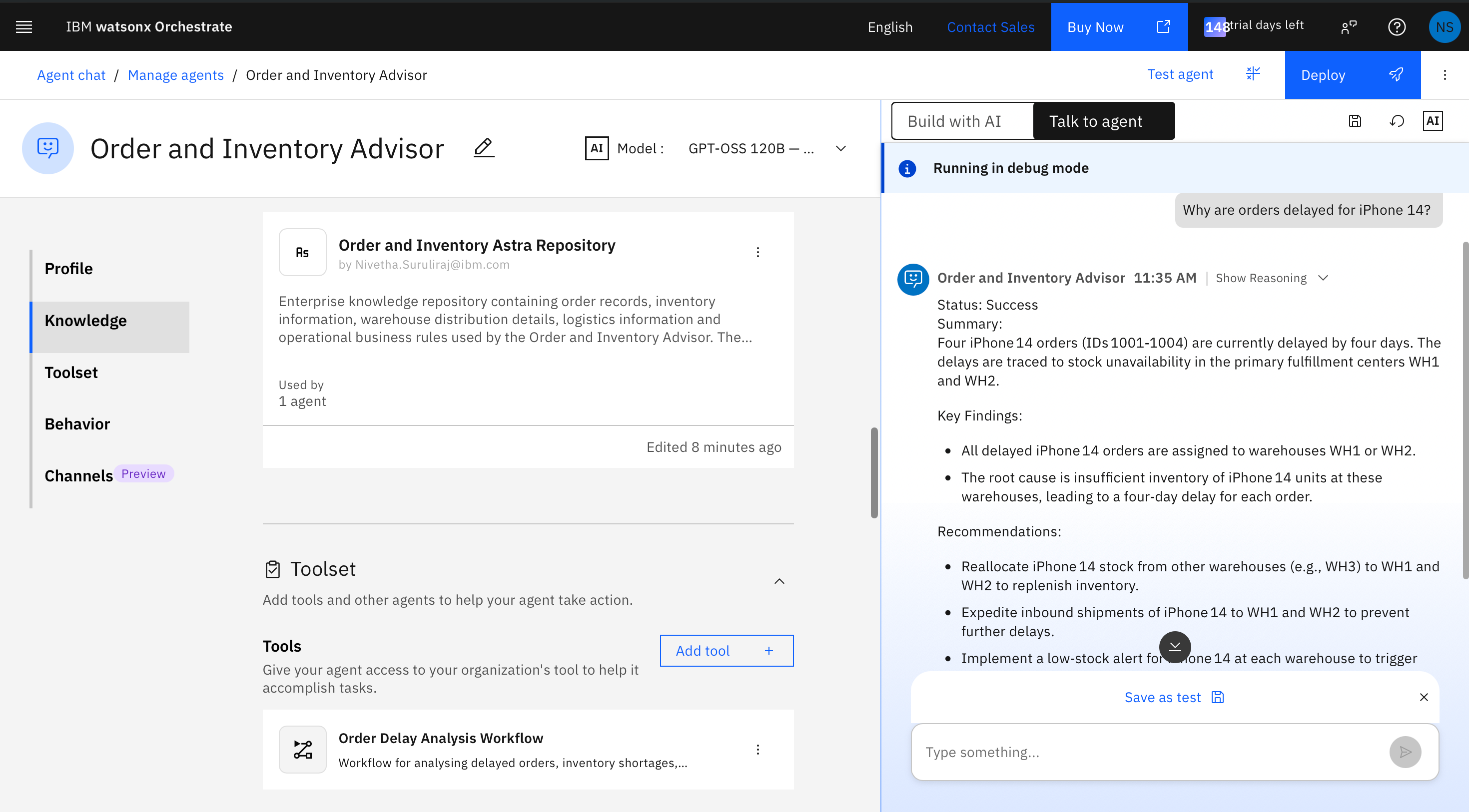Click the chat panel vertical scrollbar
This screenshot has width=1469, height=812.
tap(1465, 410)
